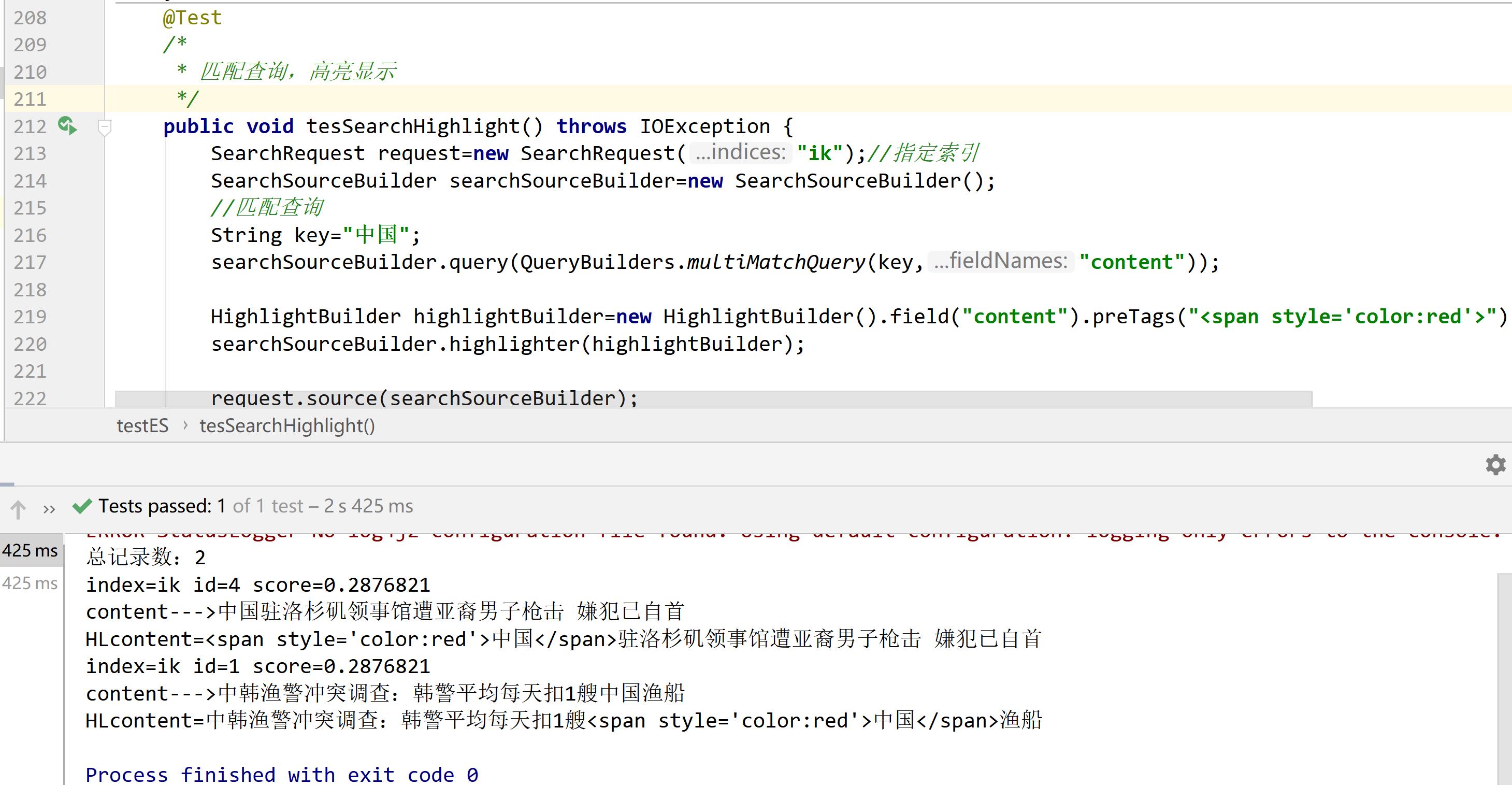This screenshot has width=1512, height=785.
Task: Click the IOException in the method signature
Action: (704, 126)
